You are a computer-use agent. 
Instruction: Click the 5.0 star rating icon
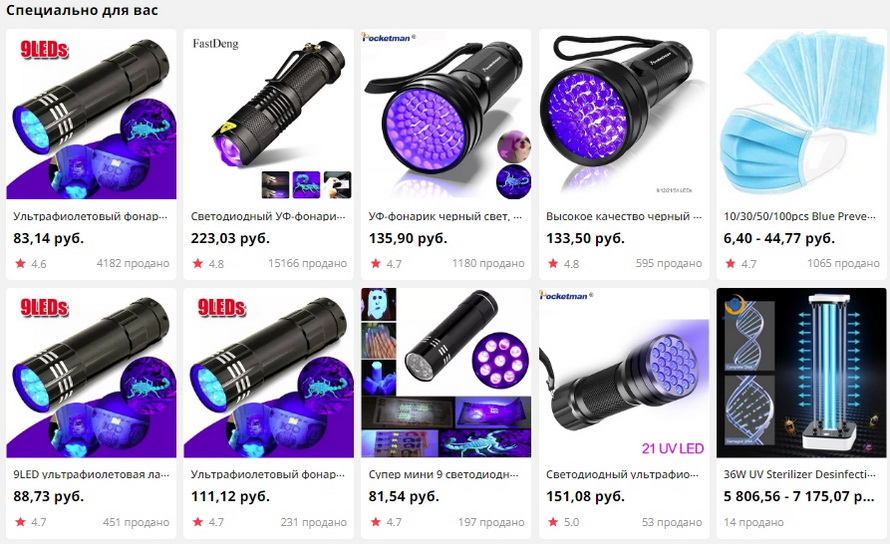553,521
